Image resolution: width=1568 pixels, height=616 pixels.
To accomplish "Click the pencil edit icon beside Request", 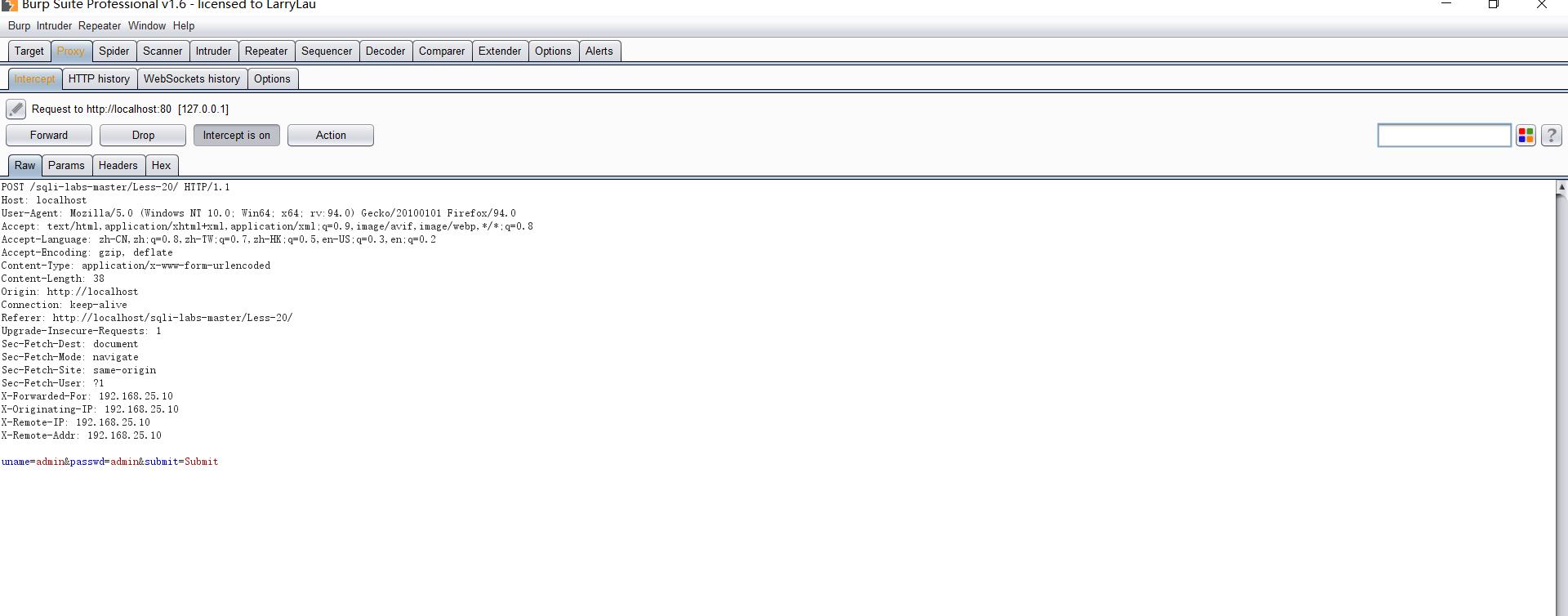I will [16, 109].
